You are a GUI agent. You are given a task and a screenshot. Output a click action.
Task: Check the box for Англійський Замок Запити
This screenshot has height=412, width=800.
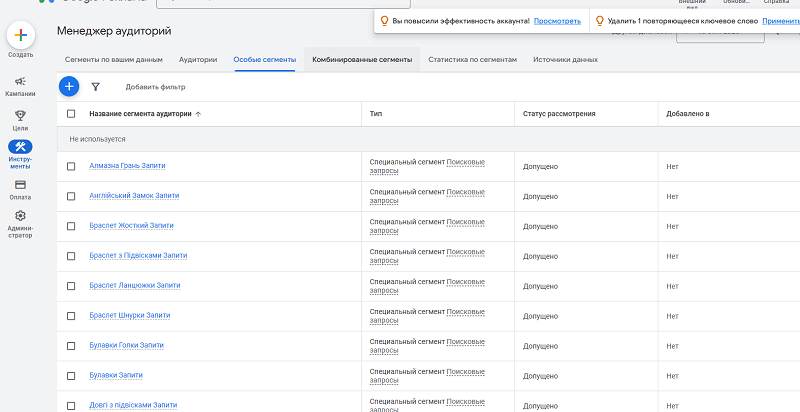click(71, 196)
